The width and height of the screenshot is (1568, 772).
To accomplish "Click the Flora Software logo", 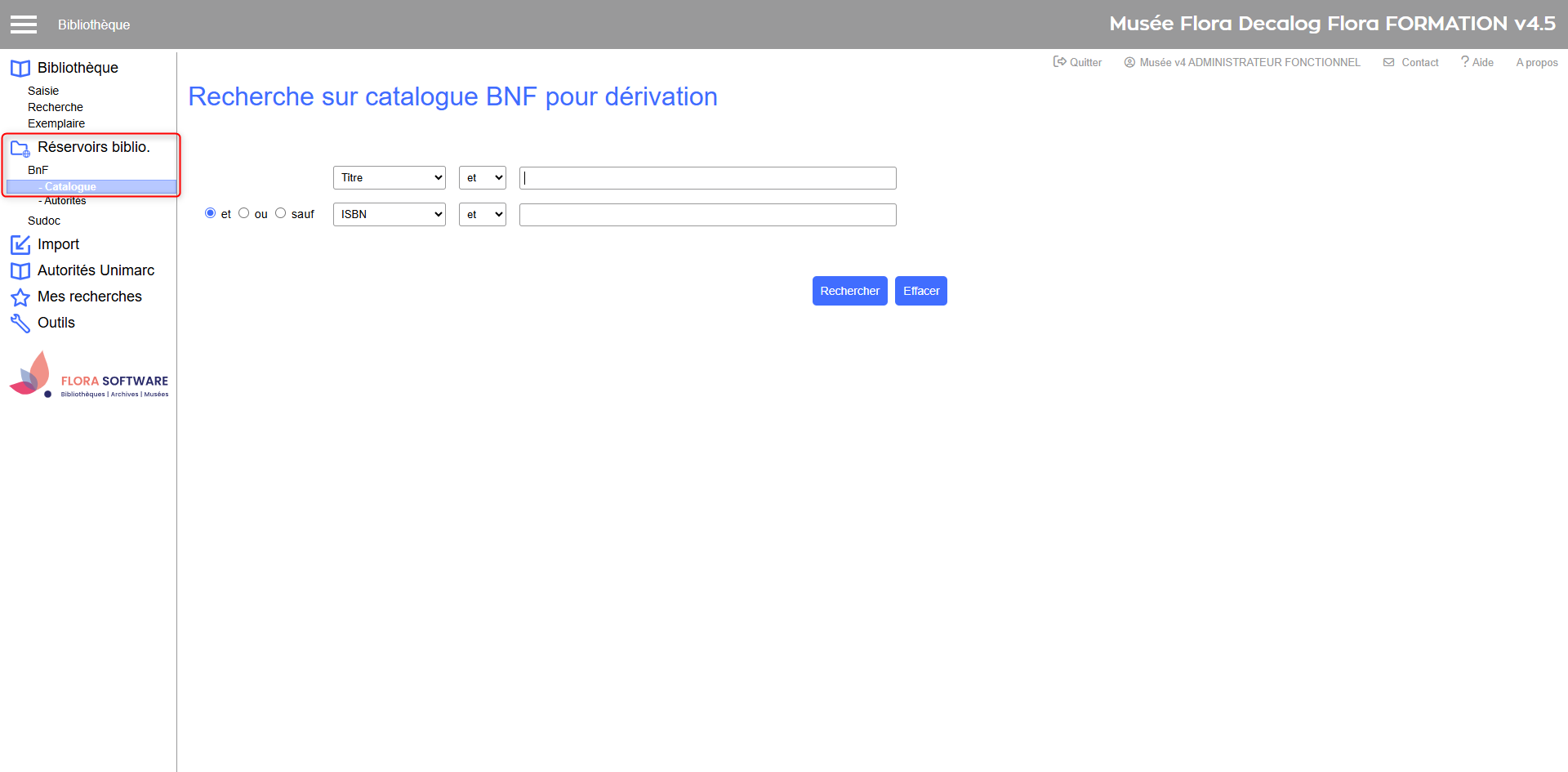I will [88, 377].
